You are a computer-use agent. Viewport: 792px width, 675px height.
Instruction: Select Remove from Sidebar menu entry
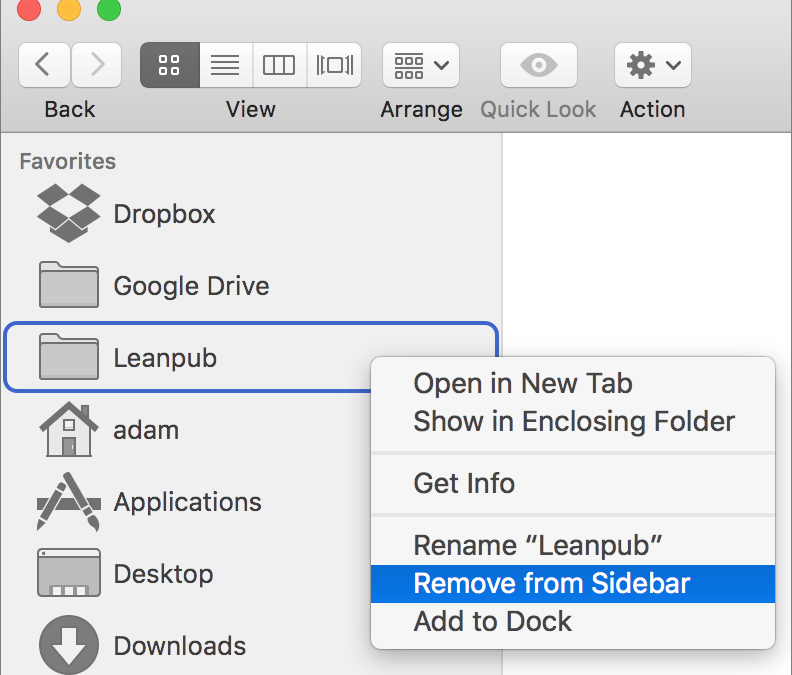click(573, 584)
